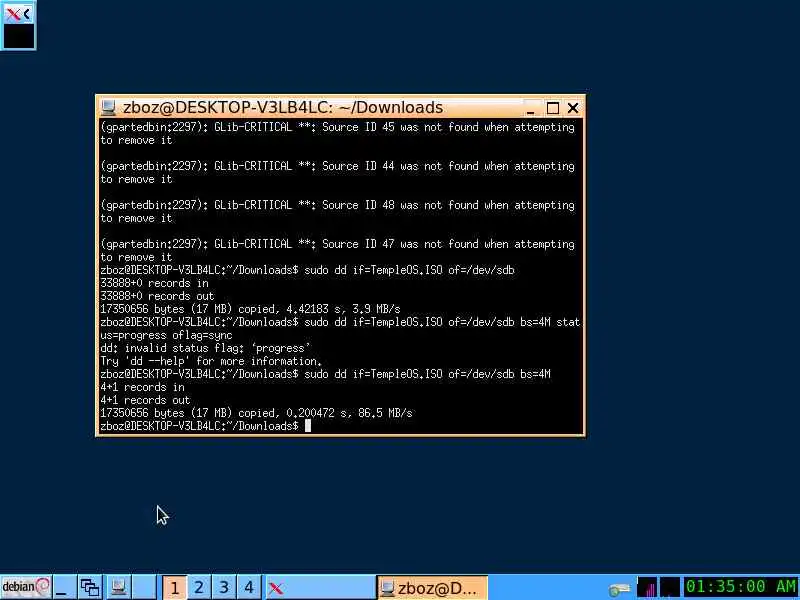Click the 01:35:00 AM clock
Image resolution: width=800 pixels, height=600 pixels.
coord(741,587)
